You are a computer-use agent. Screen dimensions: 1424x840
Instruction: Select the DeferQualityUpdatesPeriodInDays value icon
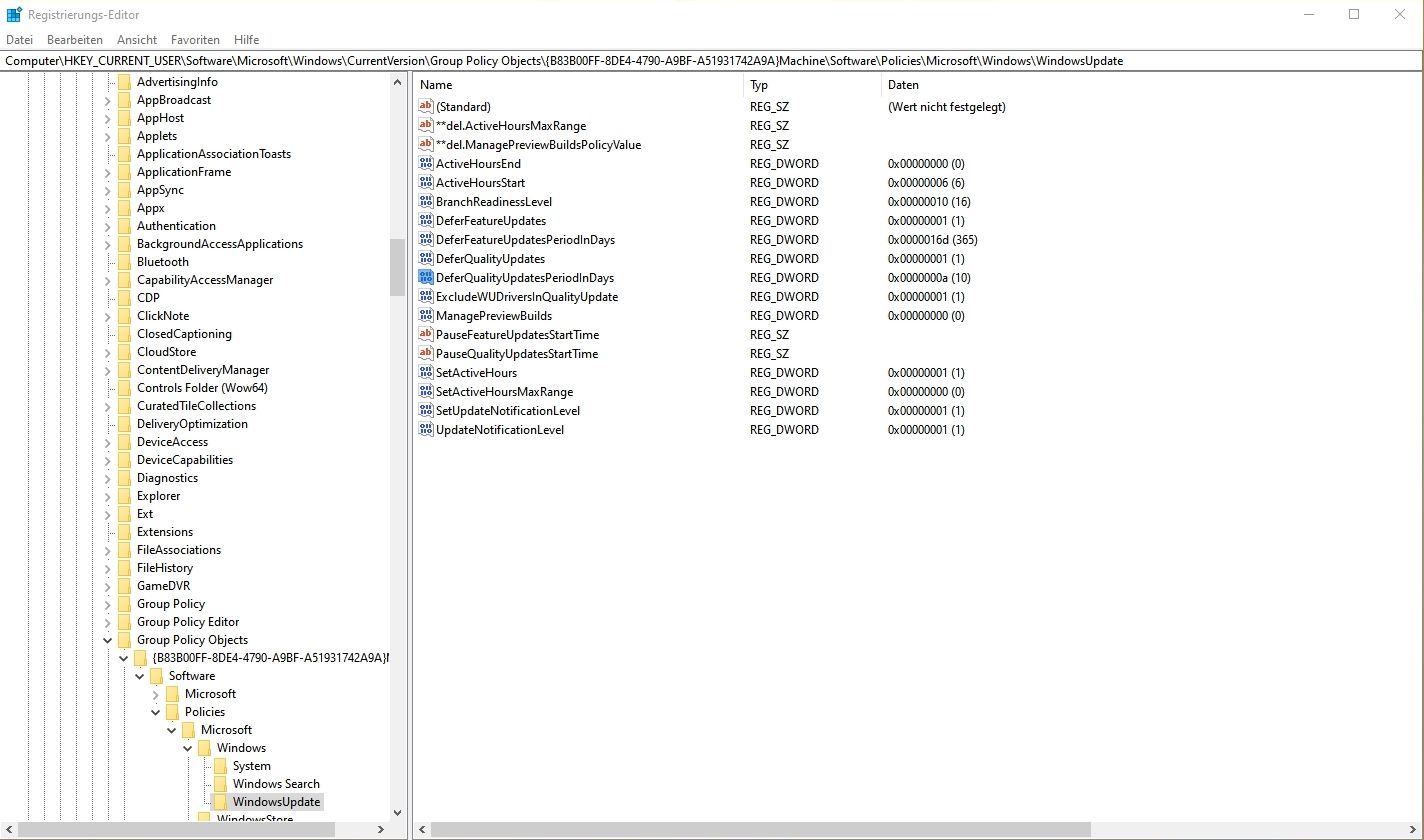426,277
